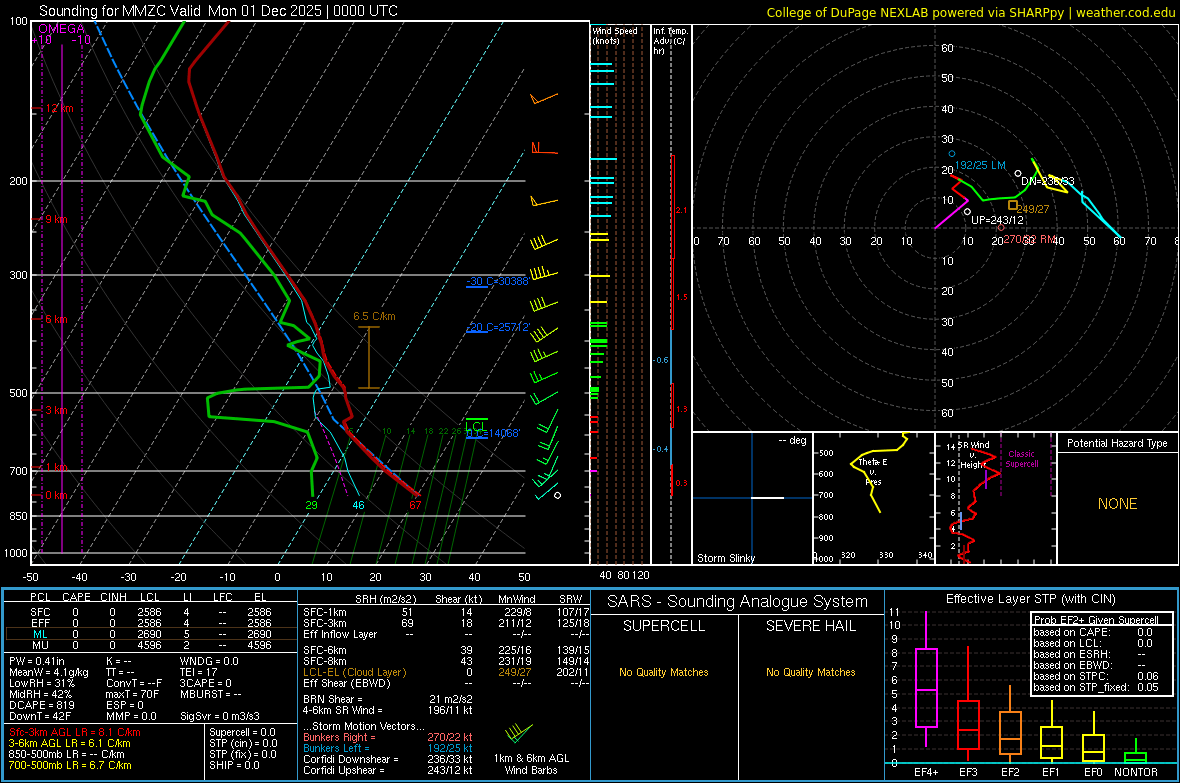Click the -20 C=25712' level label
The height and width of the screenshot is (783, 1180).
pyautogui.click(x=498, y=328)
